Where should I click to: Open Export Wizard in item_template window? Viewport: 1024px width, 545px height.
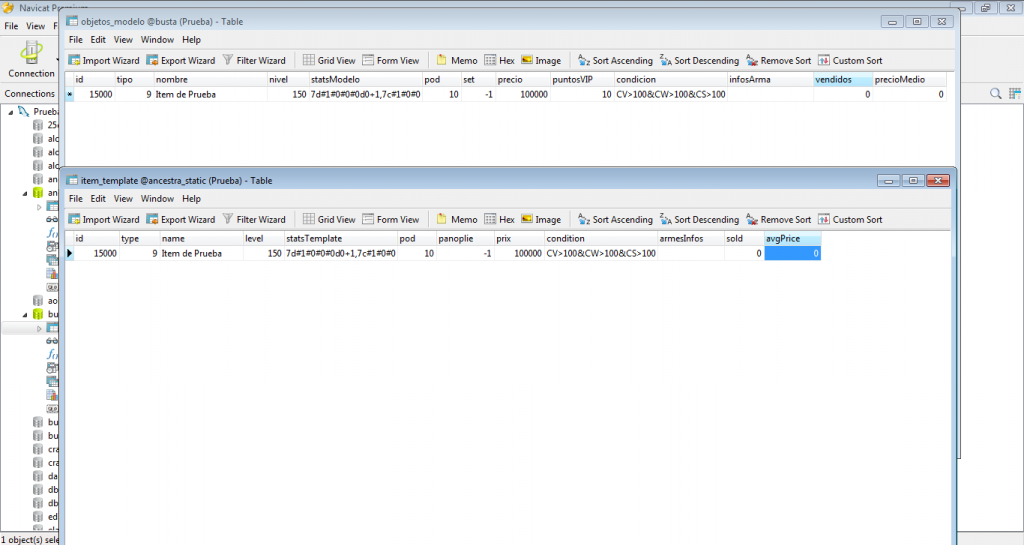click(x=181, y=219)
